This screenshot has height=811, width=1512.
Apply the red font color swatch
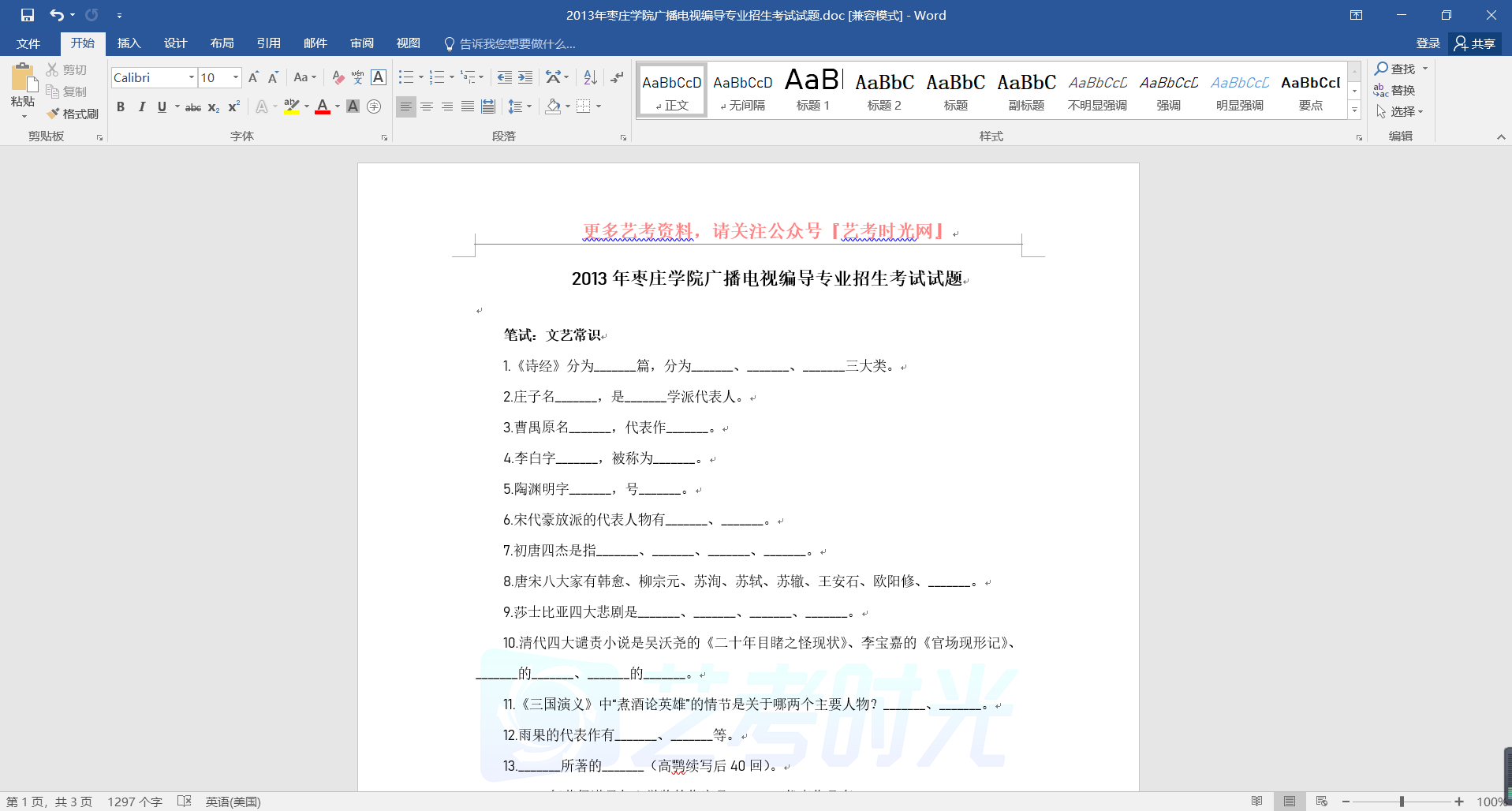pyautogui.click(x=323, y=107)
